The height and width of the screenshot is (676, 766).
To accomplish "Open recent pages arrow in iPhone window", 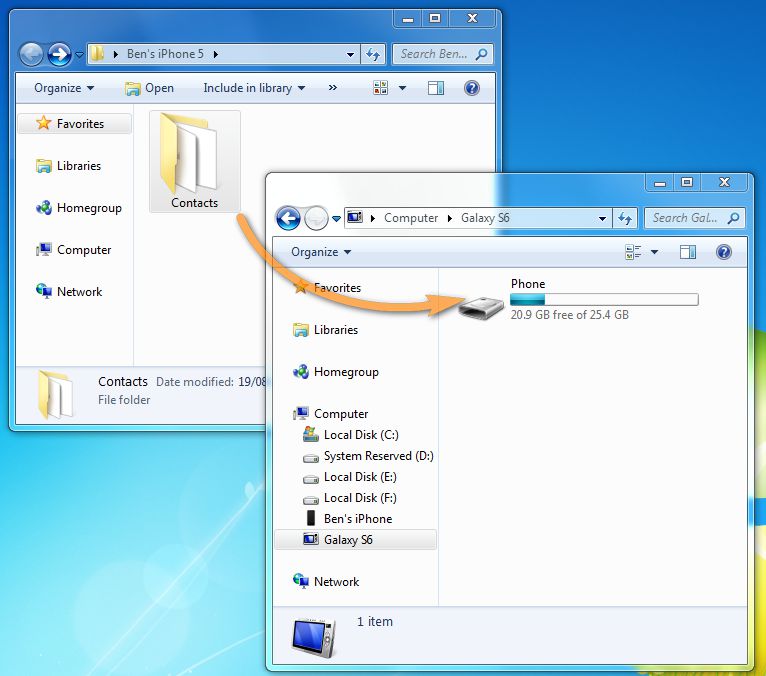I will 79,54.
